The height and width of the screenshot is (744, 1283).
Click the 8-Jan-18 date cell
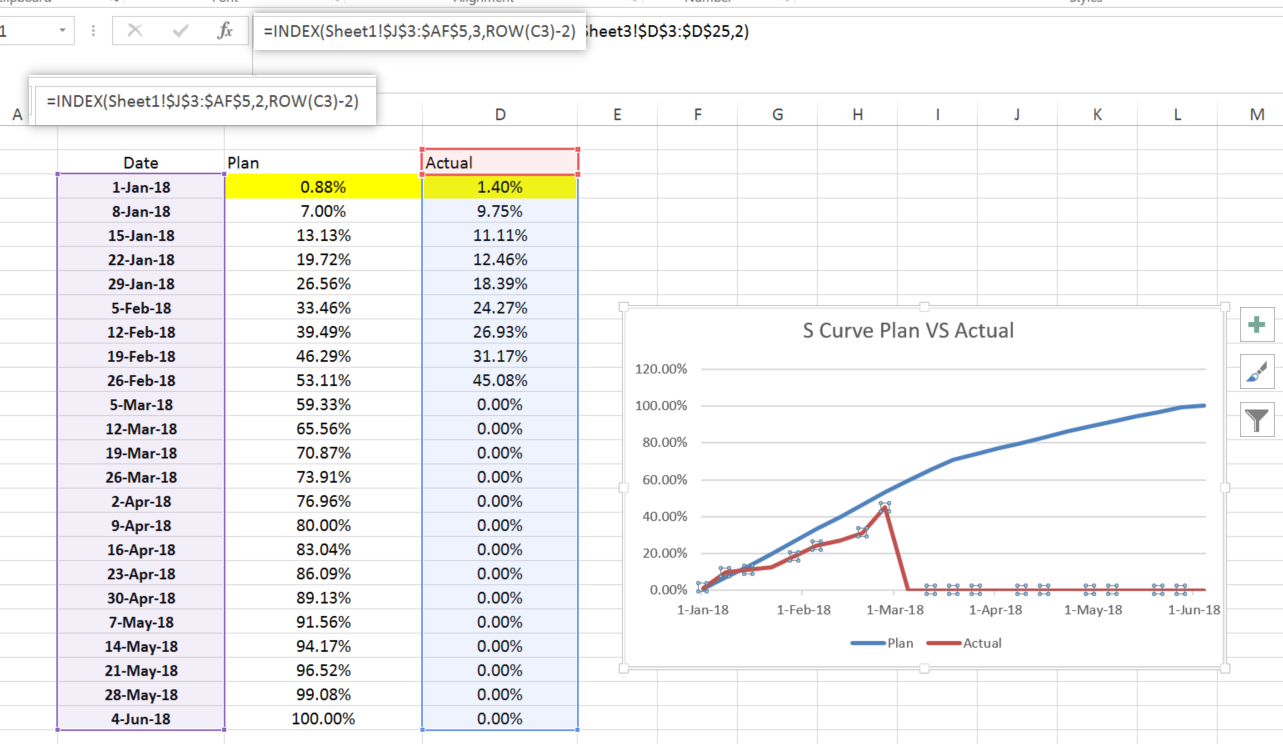tap(141, 211)
